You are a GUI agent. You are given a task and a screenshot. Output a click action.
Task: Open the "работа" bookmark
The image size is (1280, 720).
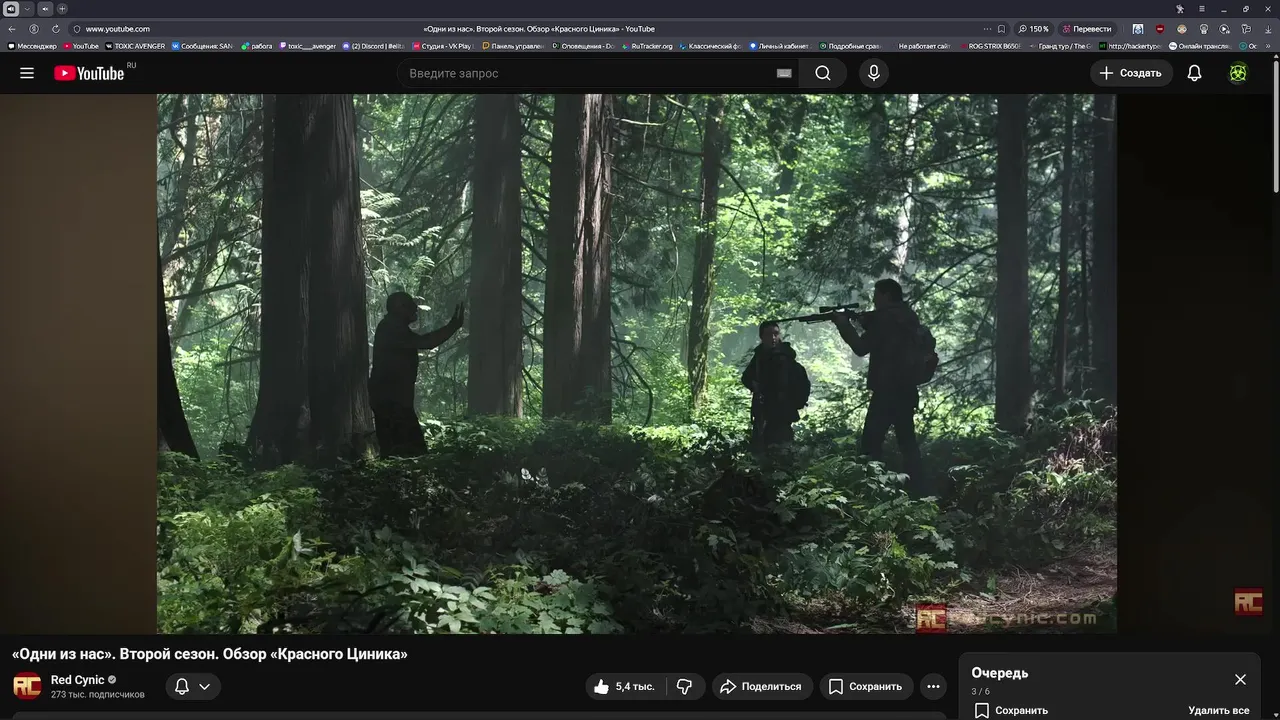pos(257,46)
